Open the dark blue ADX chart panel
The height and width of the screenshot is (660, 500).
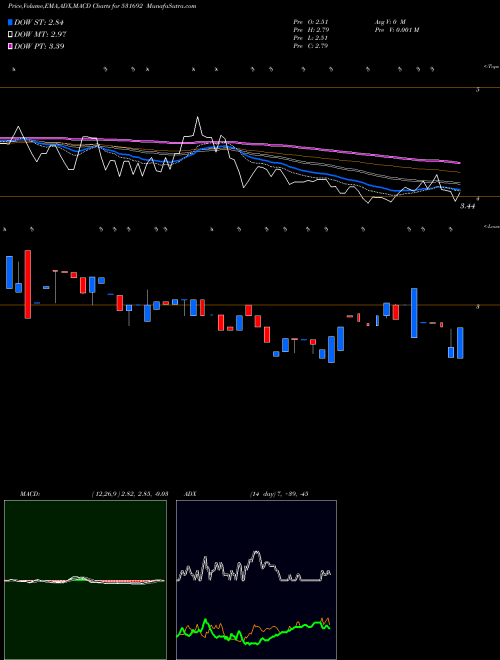tap(256, 580)
